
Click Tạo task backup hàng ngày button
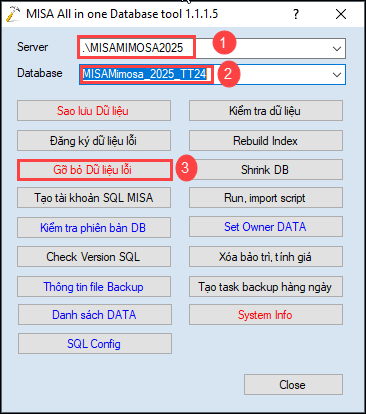[x=266, y=287]
